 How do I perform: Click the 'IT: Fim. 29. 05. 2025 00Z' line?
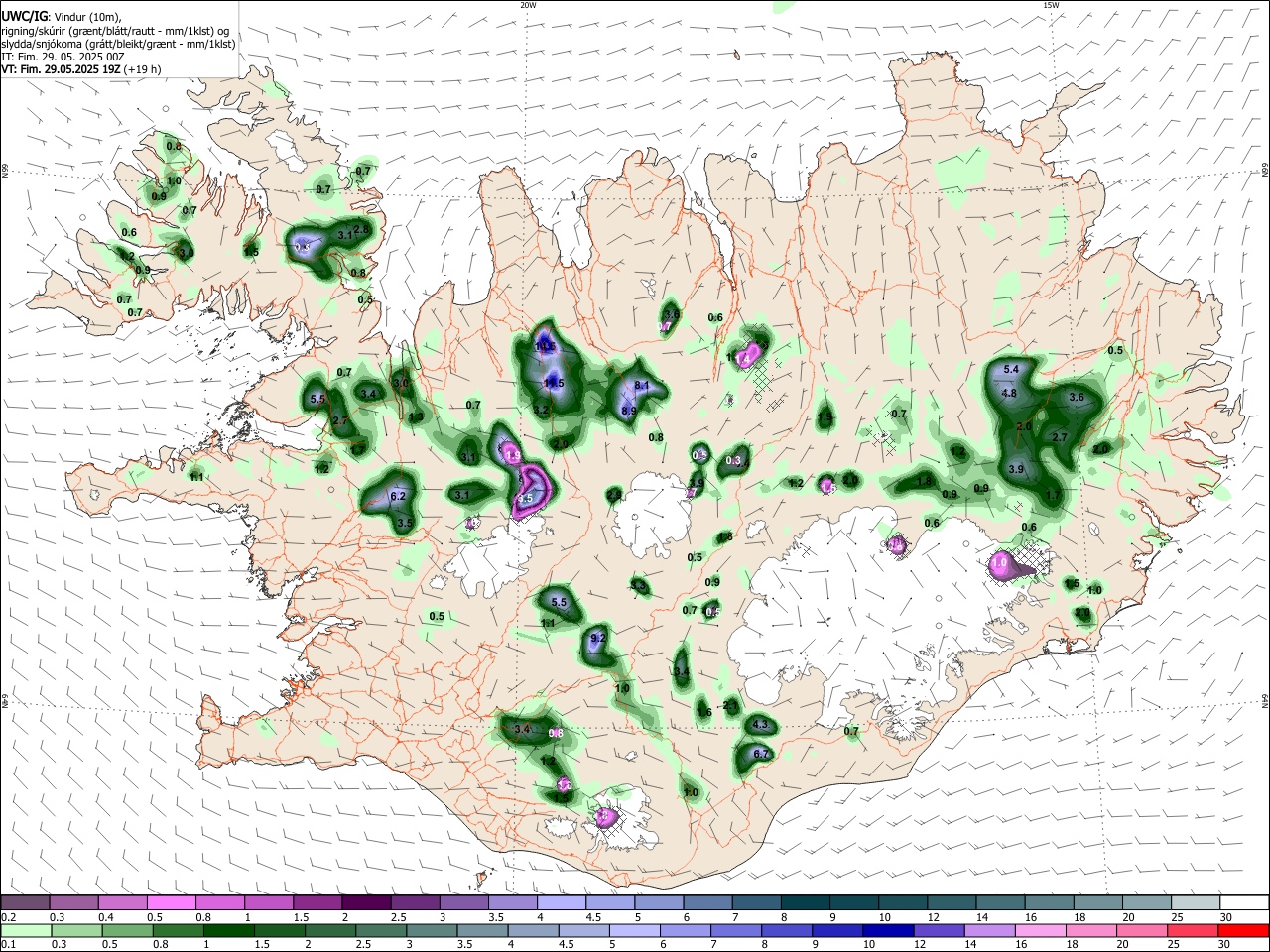63,57
